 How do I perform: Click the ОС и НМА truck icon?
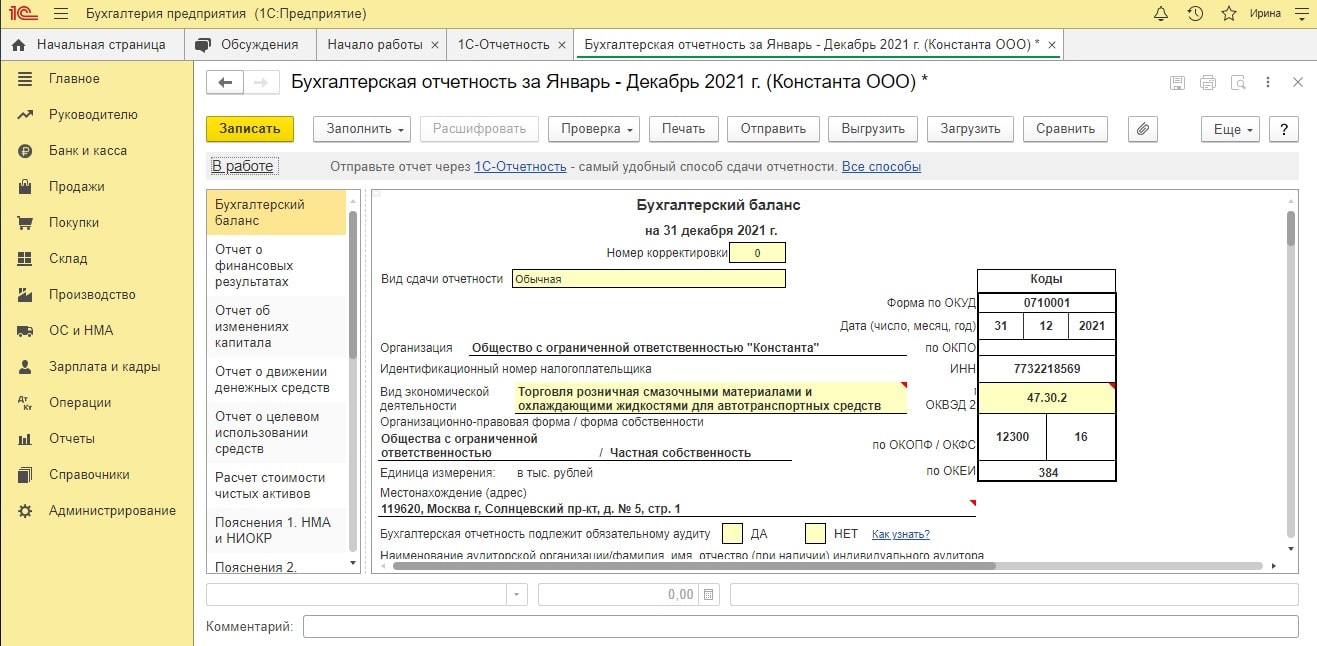(x=26, y=331)
